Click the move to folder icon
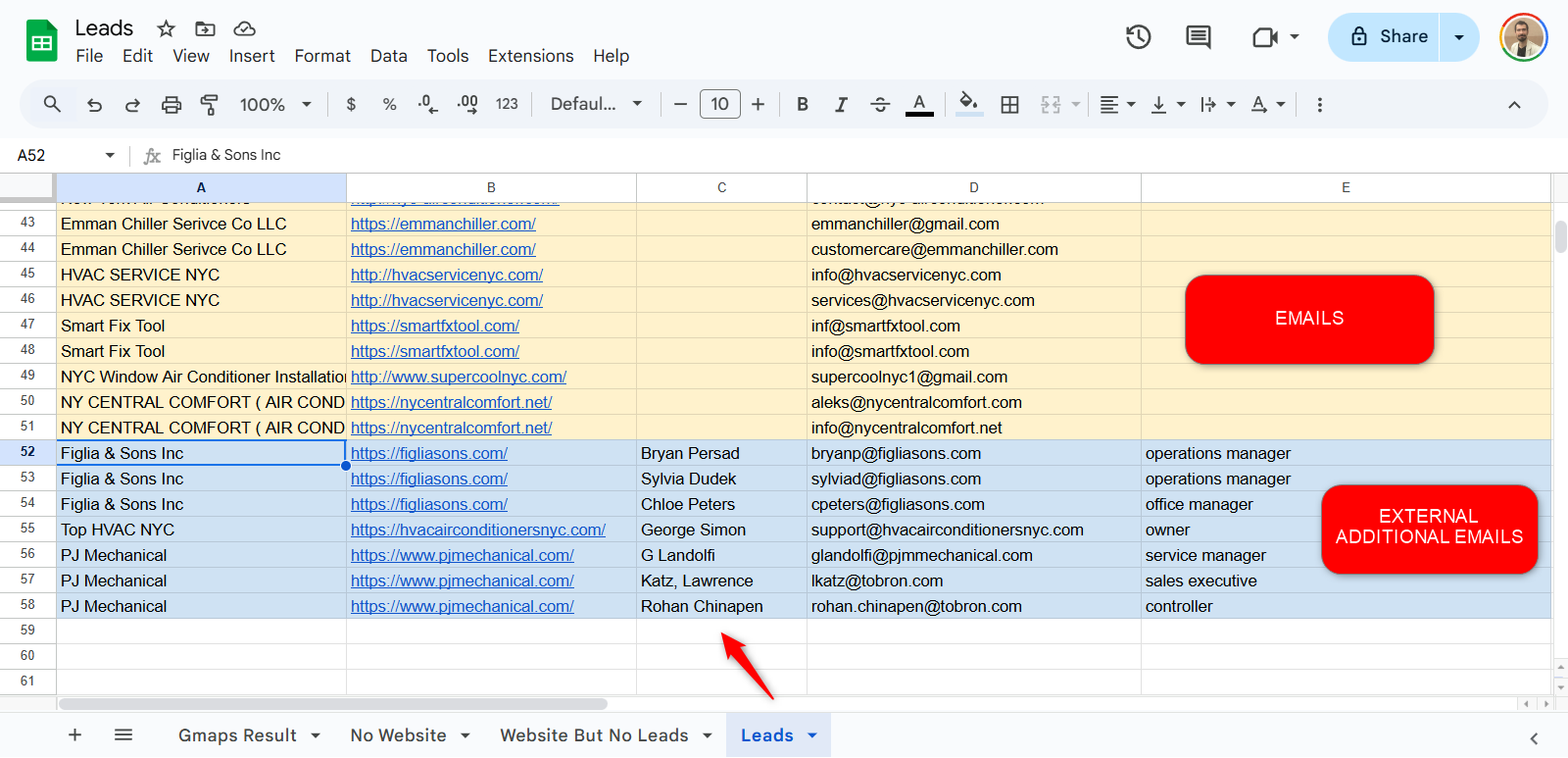 pos(205,28)
